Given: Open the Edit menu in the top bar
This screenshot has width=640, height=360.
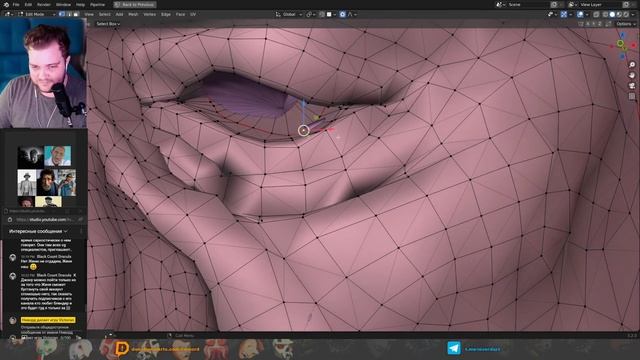Looking at the screenshot, I should [x=28, y=4].
